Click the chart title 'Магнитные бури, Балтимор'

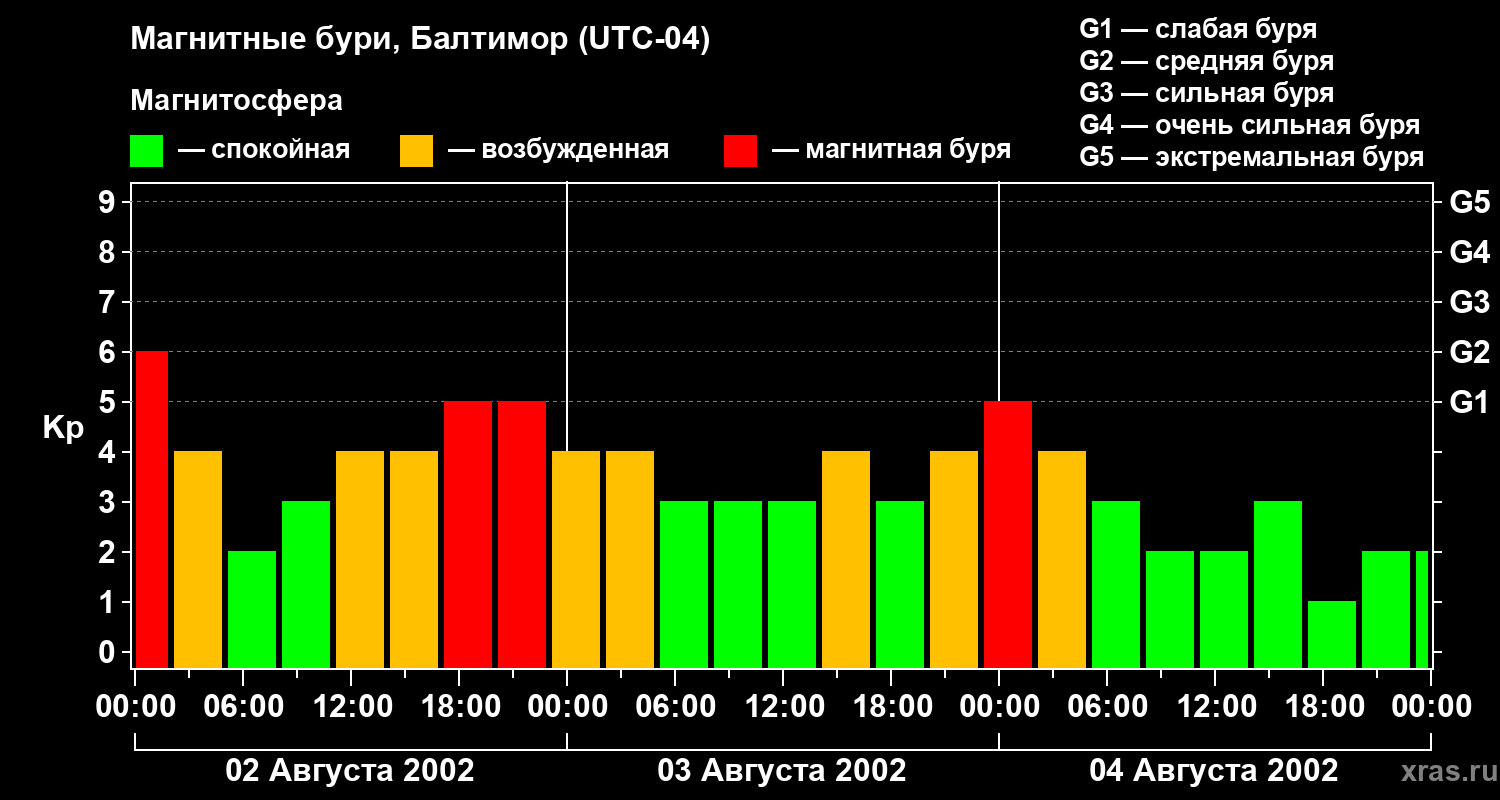pyautogui.click(x=420, y=40)
